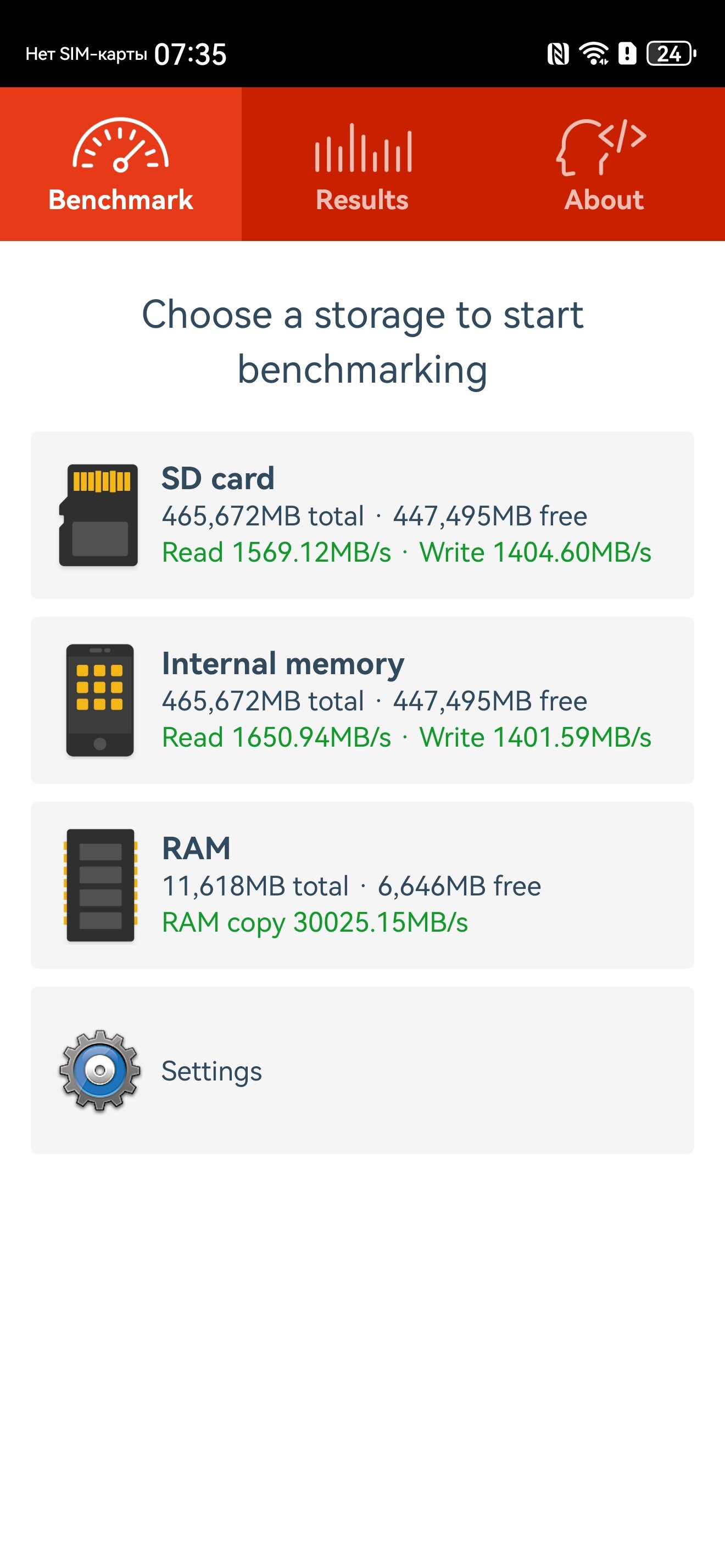The height and width of the screenshot is (1568, 725).
Task: Tap the head-with-code About icon
Action: (x=601, y=147)
